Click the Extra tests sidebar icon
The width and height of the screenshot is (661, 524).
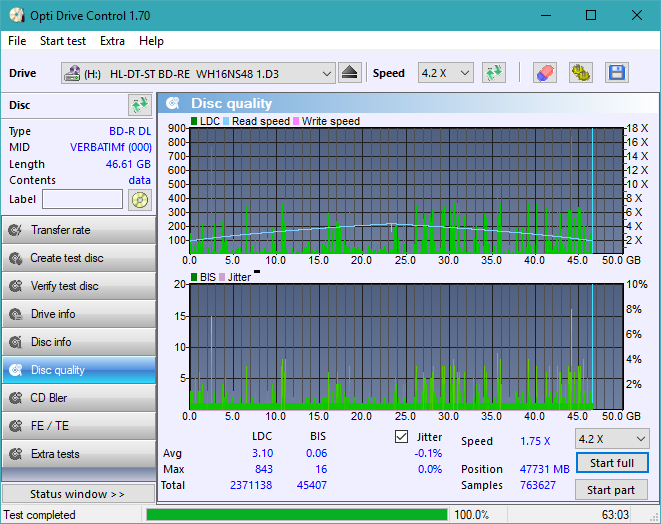tap(16, 454)
